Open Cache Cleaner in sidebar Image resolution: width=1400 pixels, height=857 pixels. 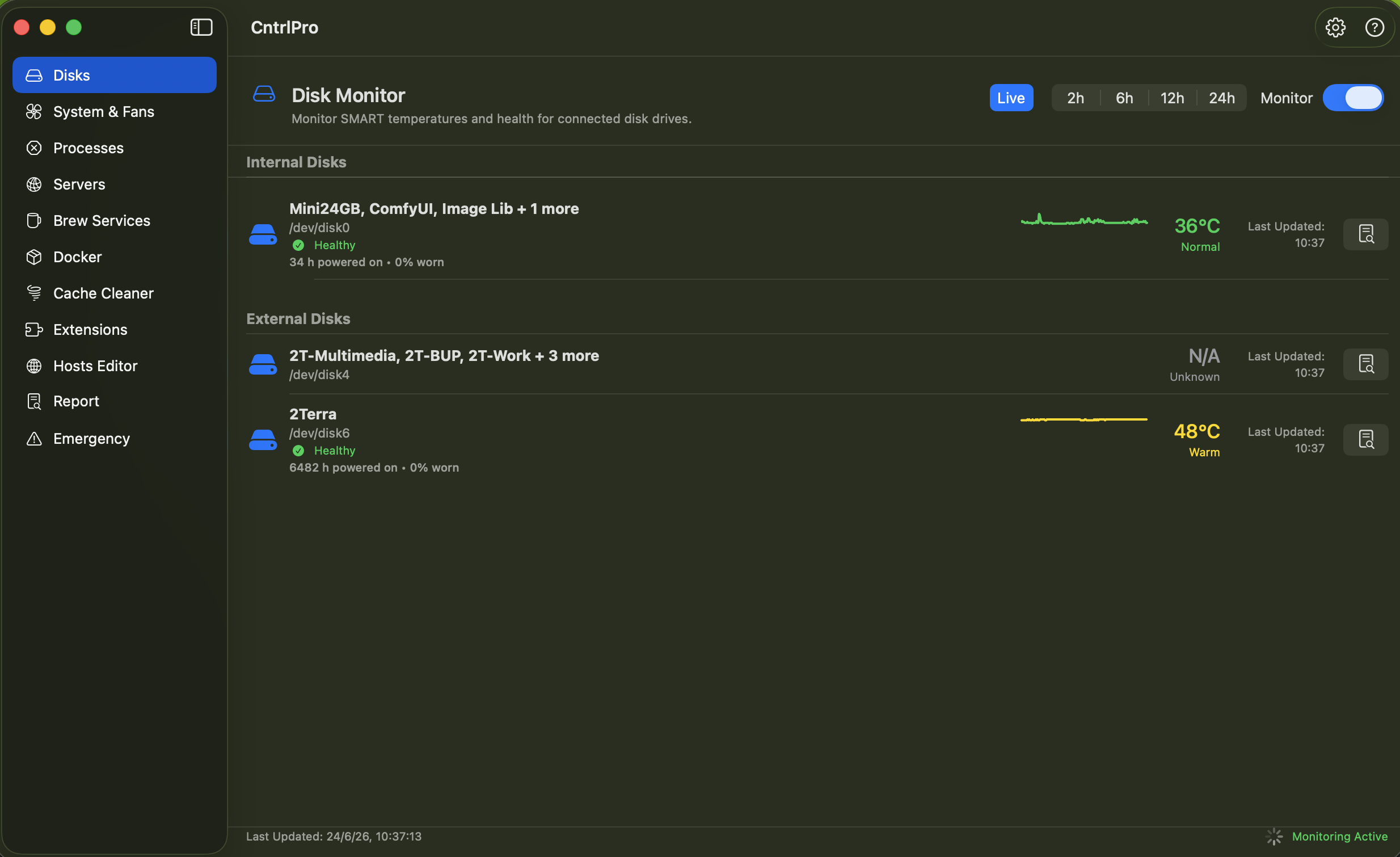[x=114, y=293]
